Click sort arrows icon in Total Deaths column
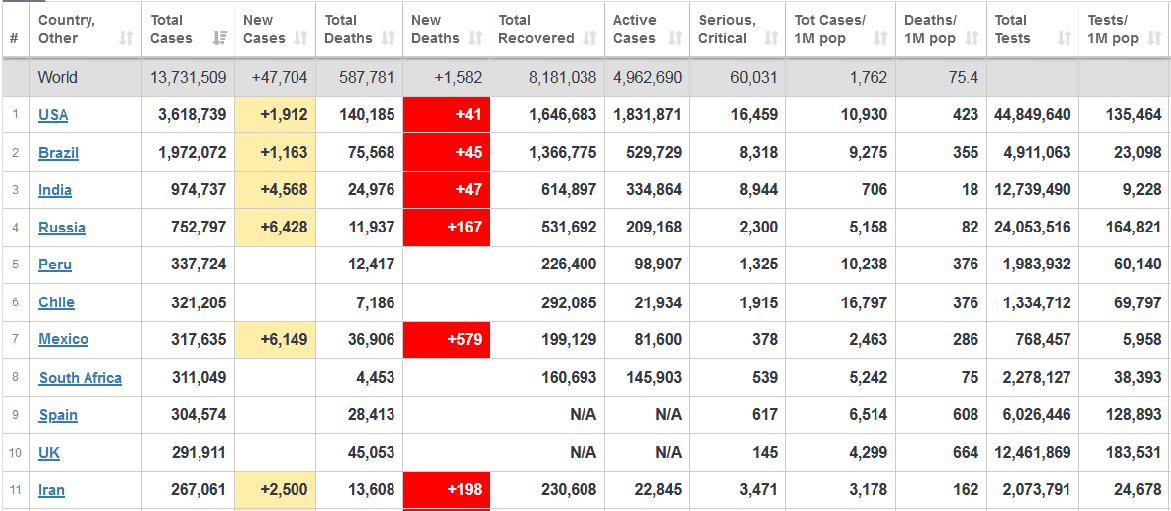Screen dimensions: 1171x511 click(x=391, y=39)
